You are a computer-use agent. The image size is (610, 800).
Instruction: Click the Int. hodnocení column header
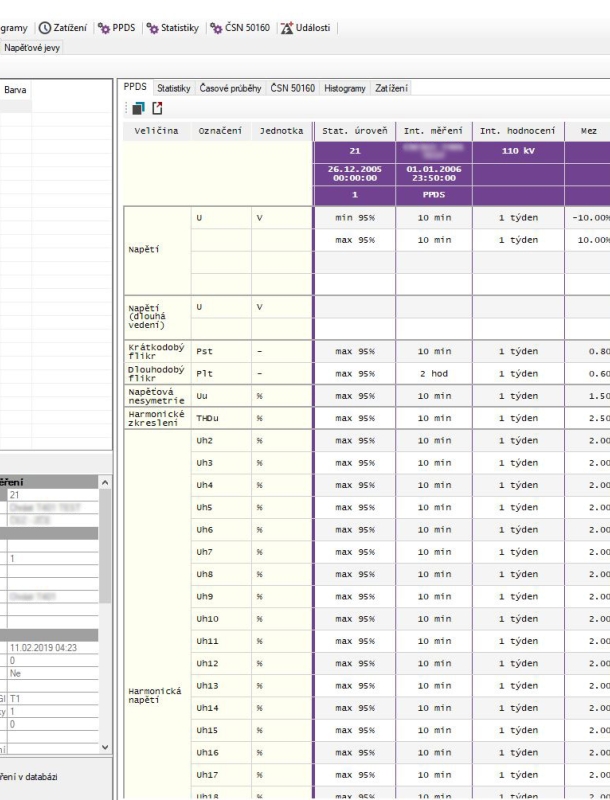(x=518, y=131)
